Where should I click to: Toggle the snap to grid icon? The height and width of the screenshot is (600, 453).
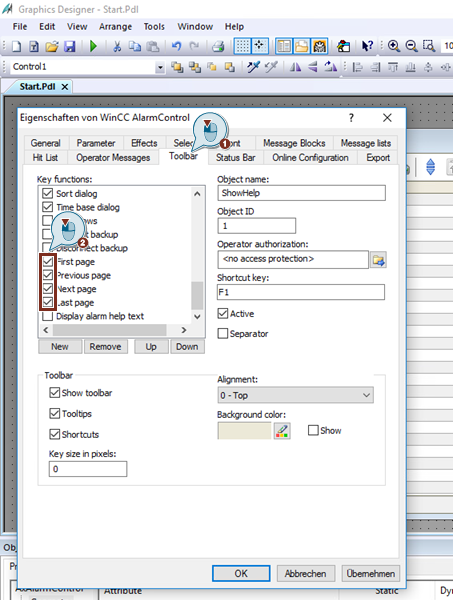click(260, 46)
